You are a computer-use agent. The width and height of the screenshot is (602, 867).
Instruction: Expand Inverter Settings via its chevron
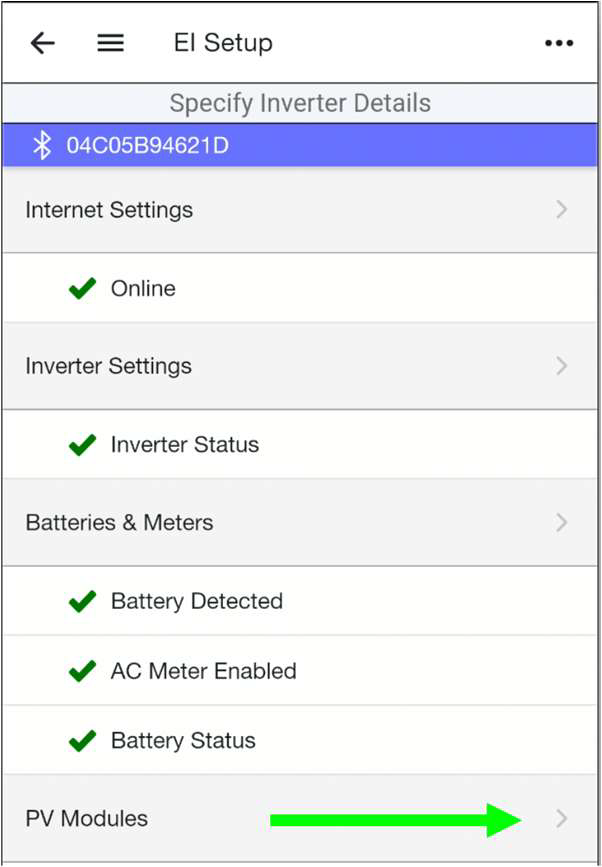(562, 365)
